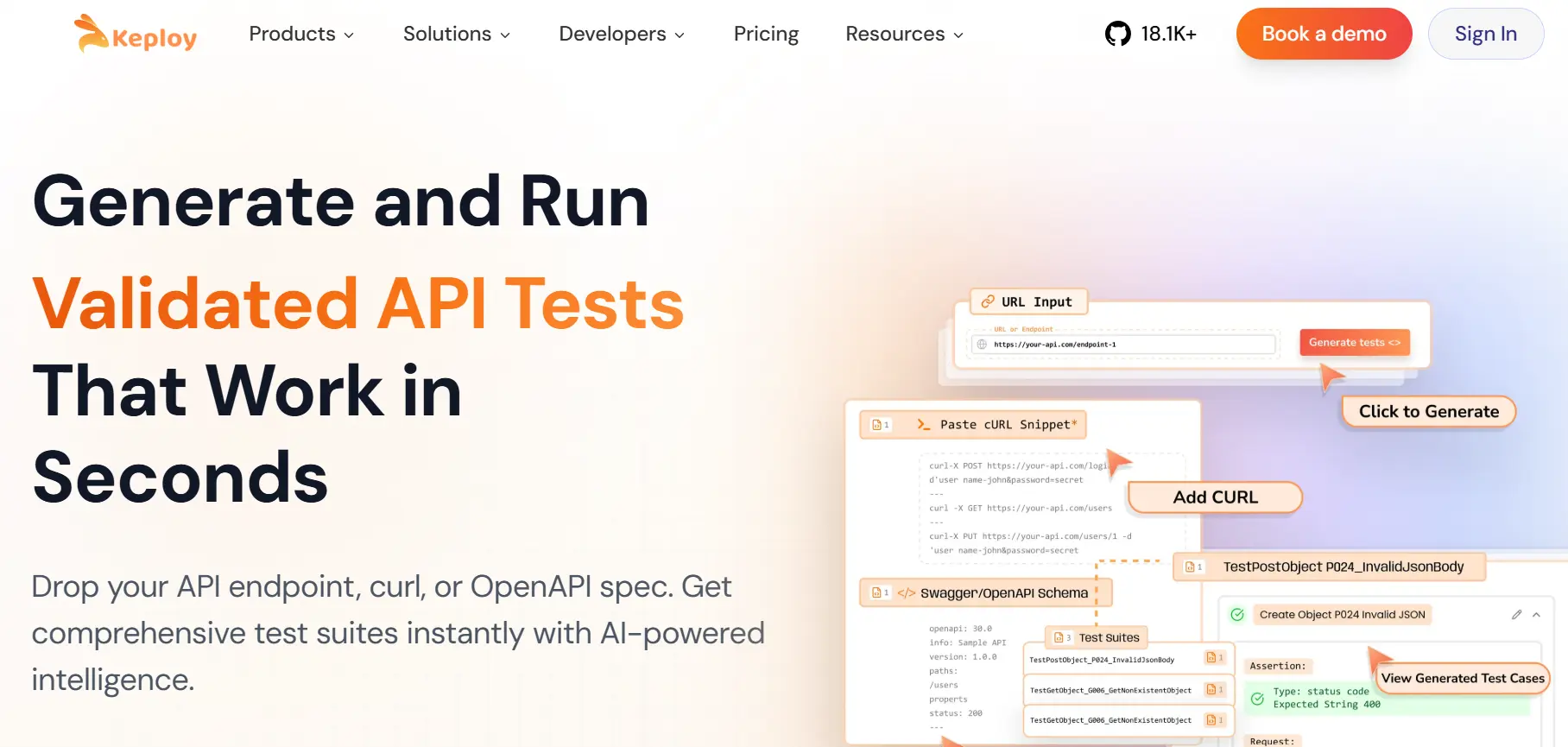Click the file badge left of Swagger/OpenAPI Schema
1568x747 pixels.
click(880, 592)
